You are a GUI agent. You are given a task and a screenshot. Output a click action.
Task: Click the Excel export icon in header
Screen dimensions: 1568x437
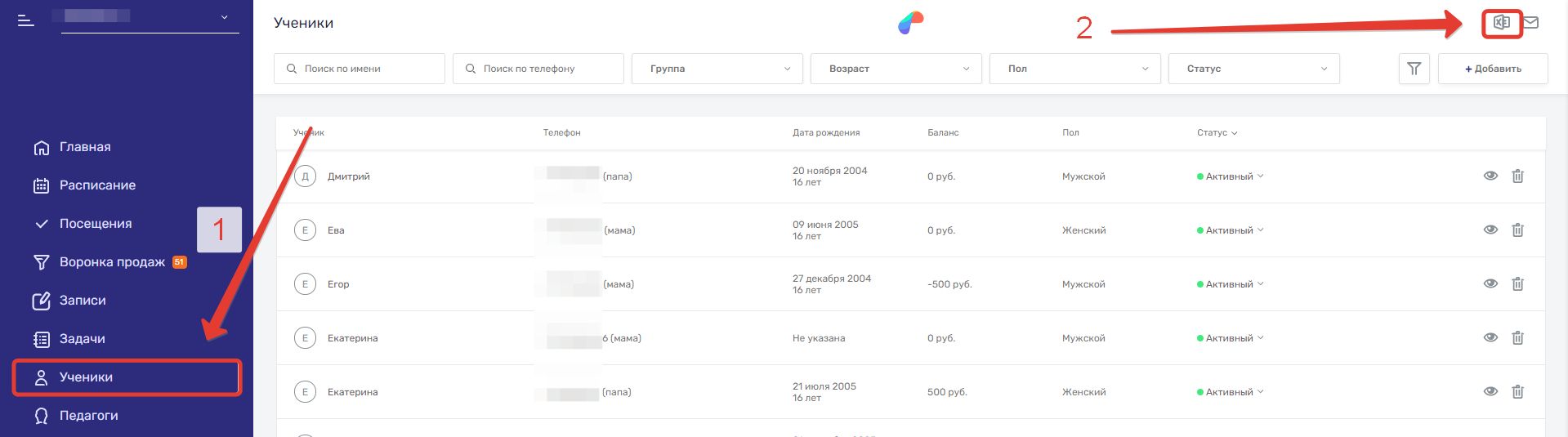(x=1501, y=23)
